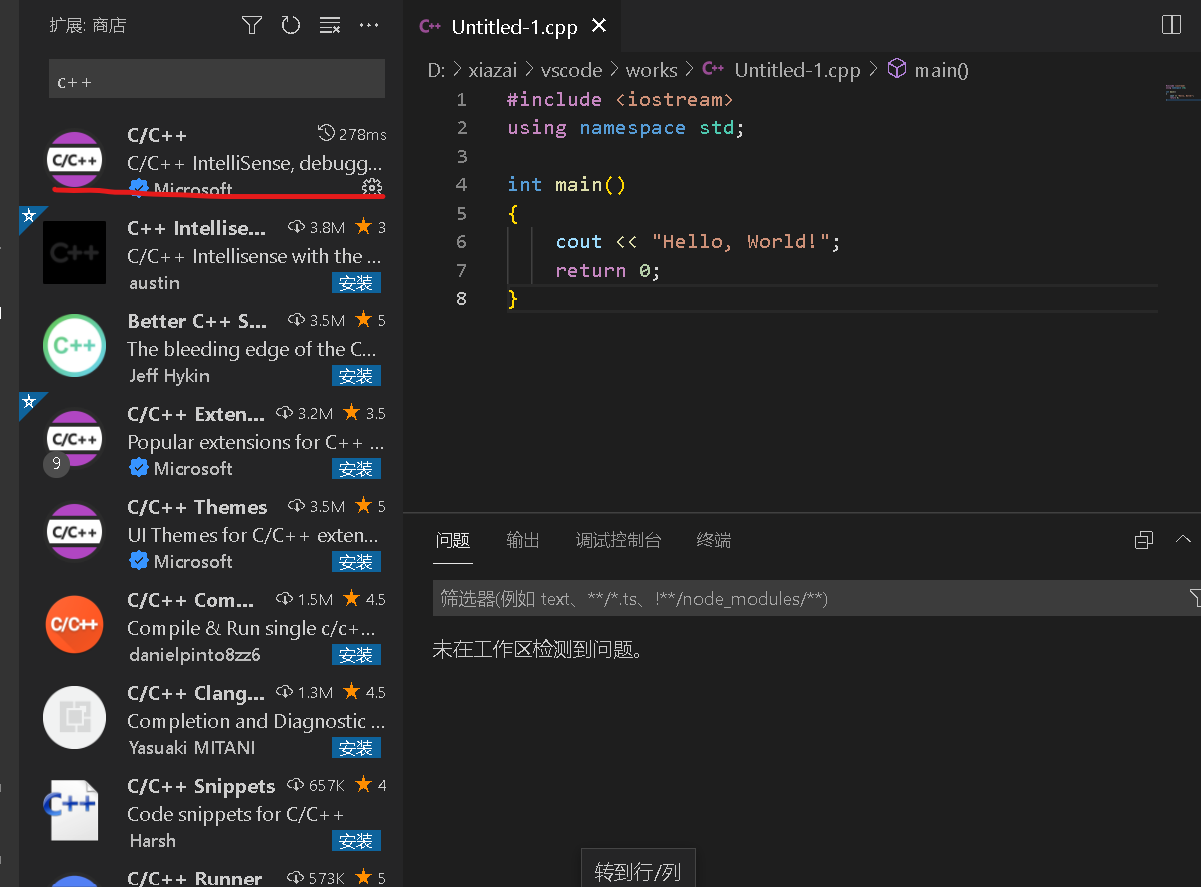
Task: Click the extension search box containing c++
Action: (x=217, y=79)
